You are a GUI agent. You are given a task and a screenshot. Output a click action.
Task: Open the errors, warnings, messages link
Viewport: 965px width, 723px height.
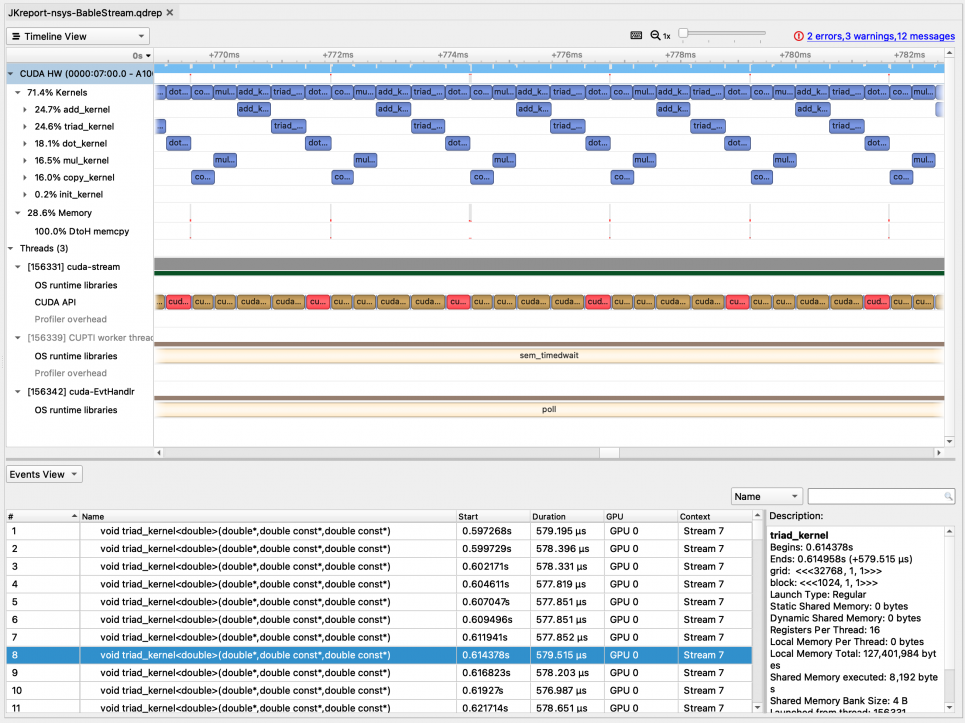coord(880,36)
